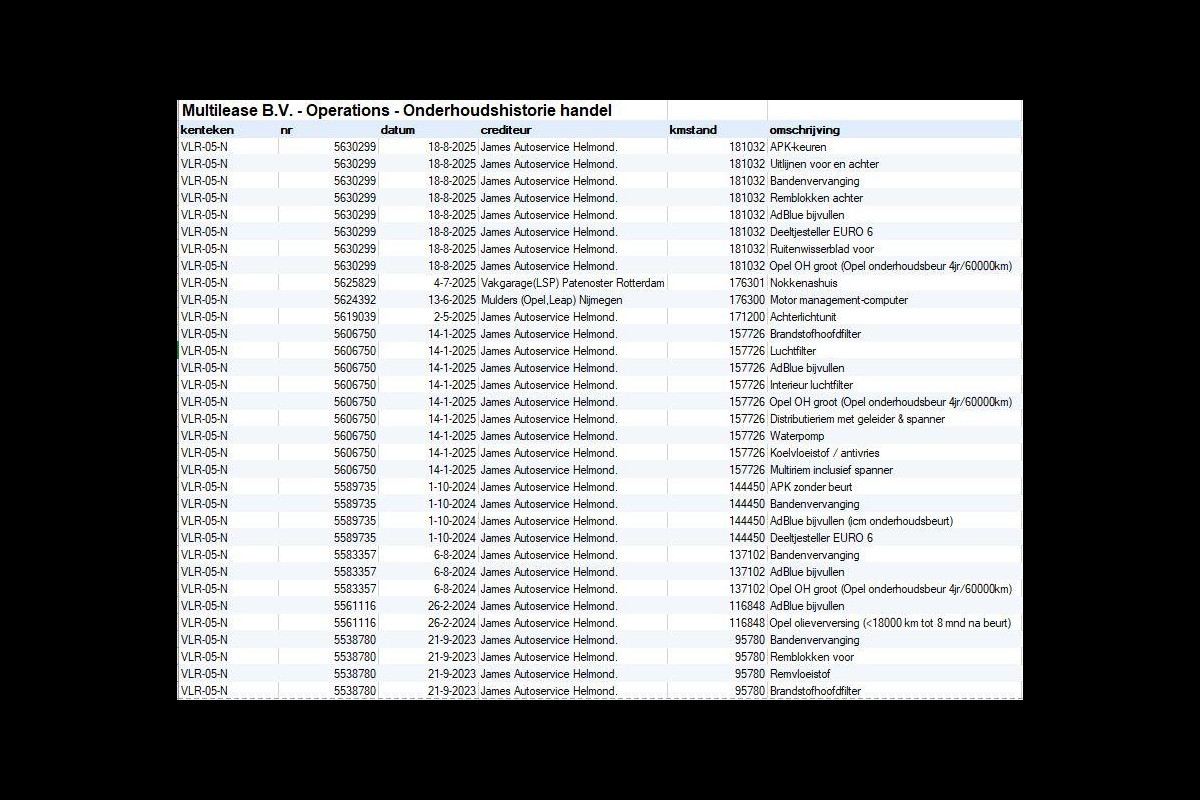Select the 'omschrijving' column header
Viewport: 1200px width, 800px height.
[805, 130]
